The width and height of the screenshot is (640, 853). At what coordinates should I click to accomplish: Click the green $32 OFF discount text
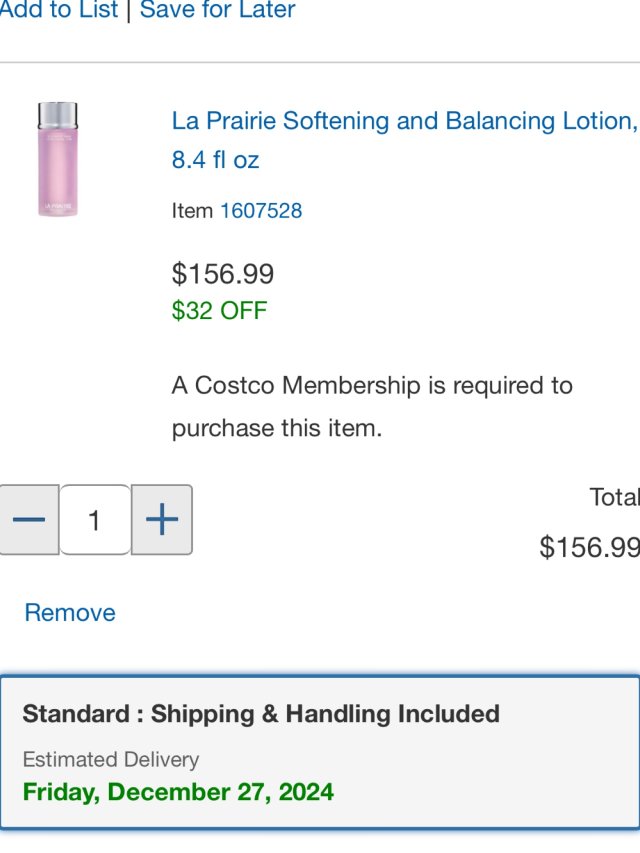pos(220,311)
